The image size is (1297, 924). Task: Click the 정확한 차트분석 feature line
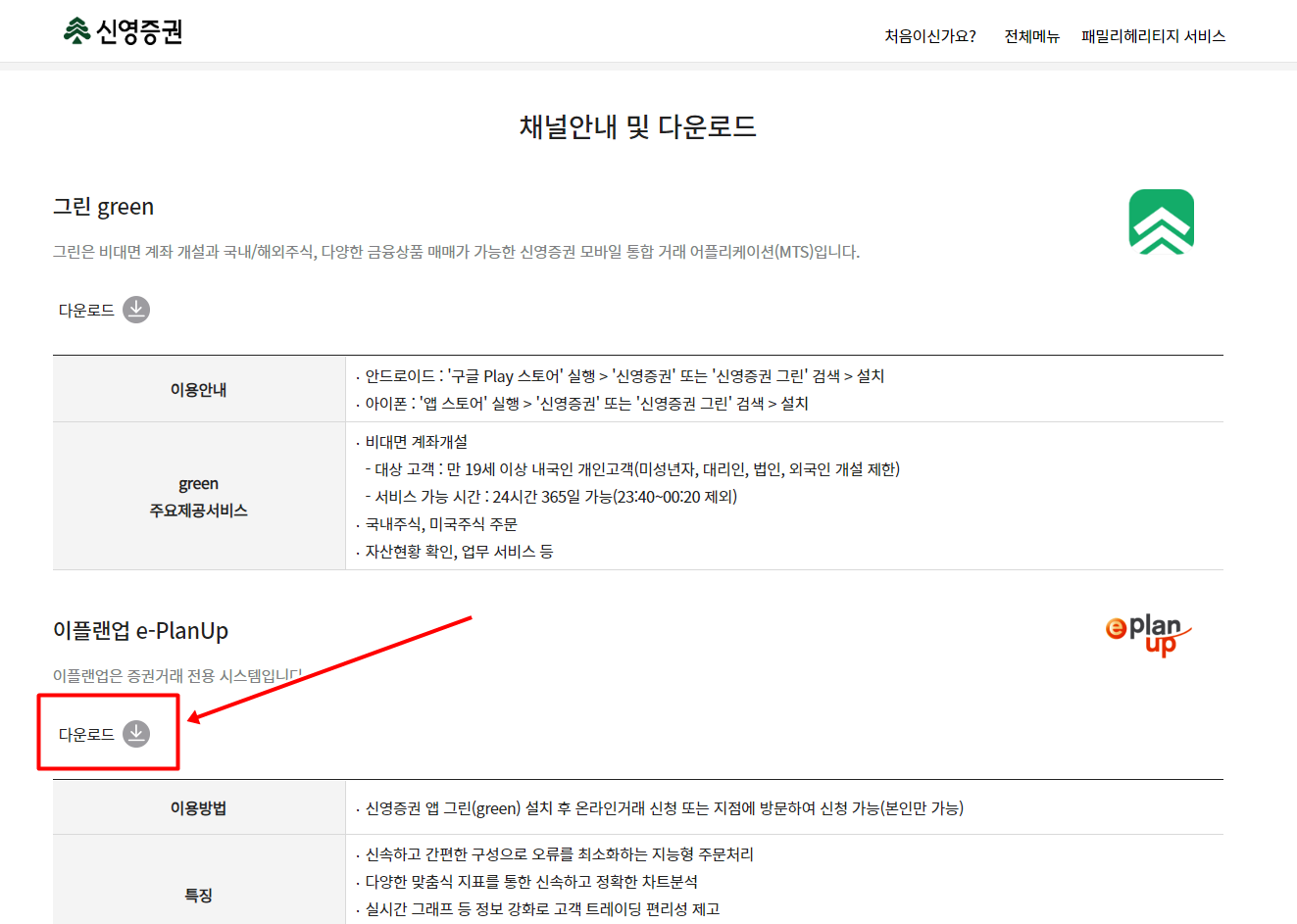[527, 882]
